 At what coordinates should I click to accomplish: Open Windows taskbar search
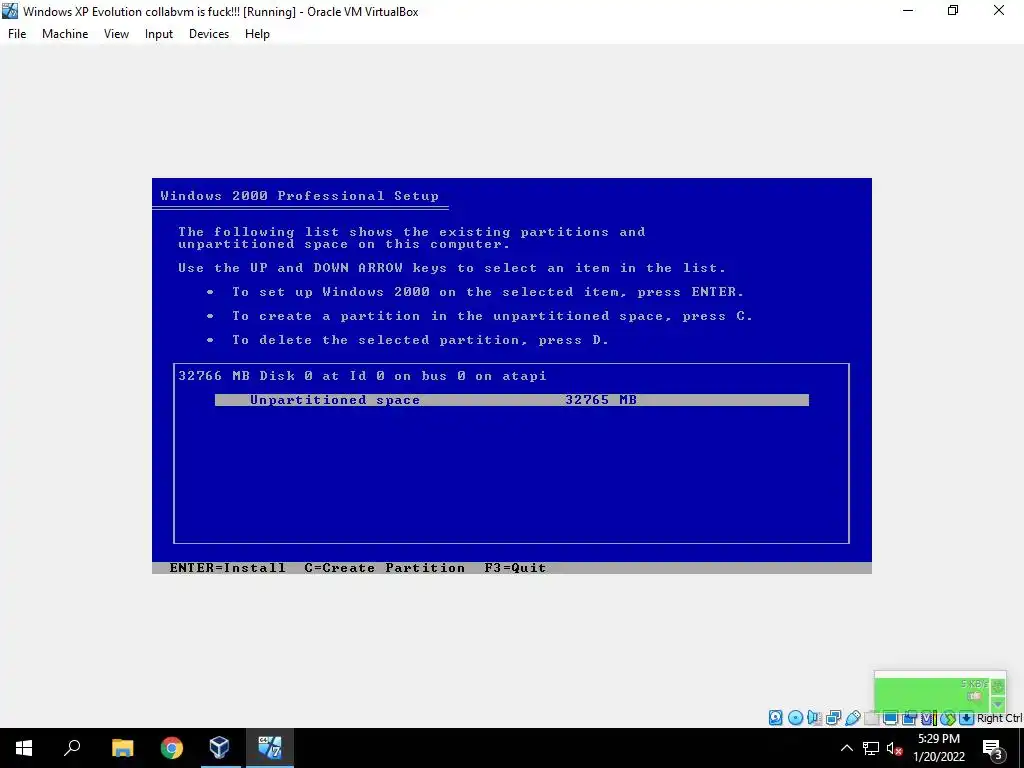(x=72, y=748)
